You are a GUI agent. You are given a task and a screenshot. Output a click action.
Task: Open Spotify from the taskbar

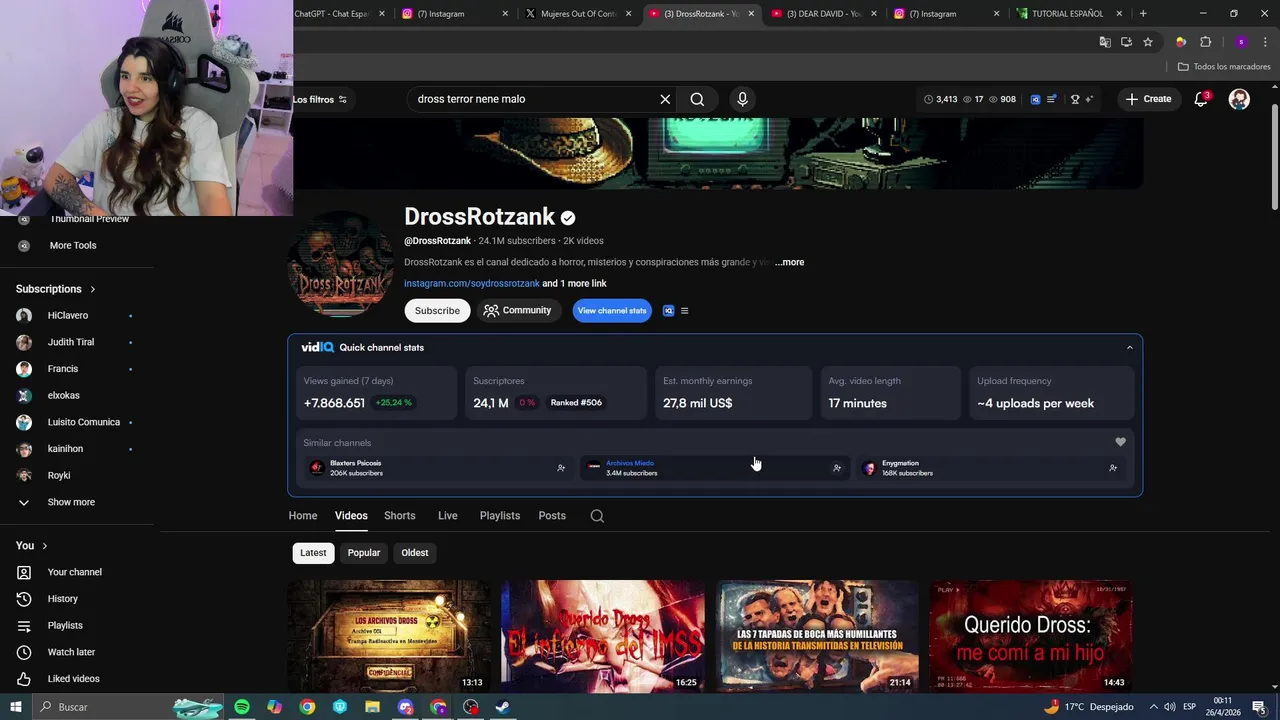(242, 707)
